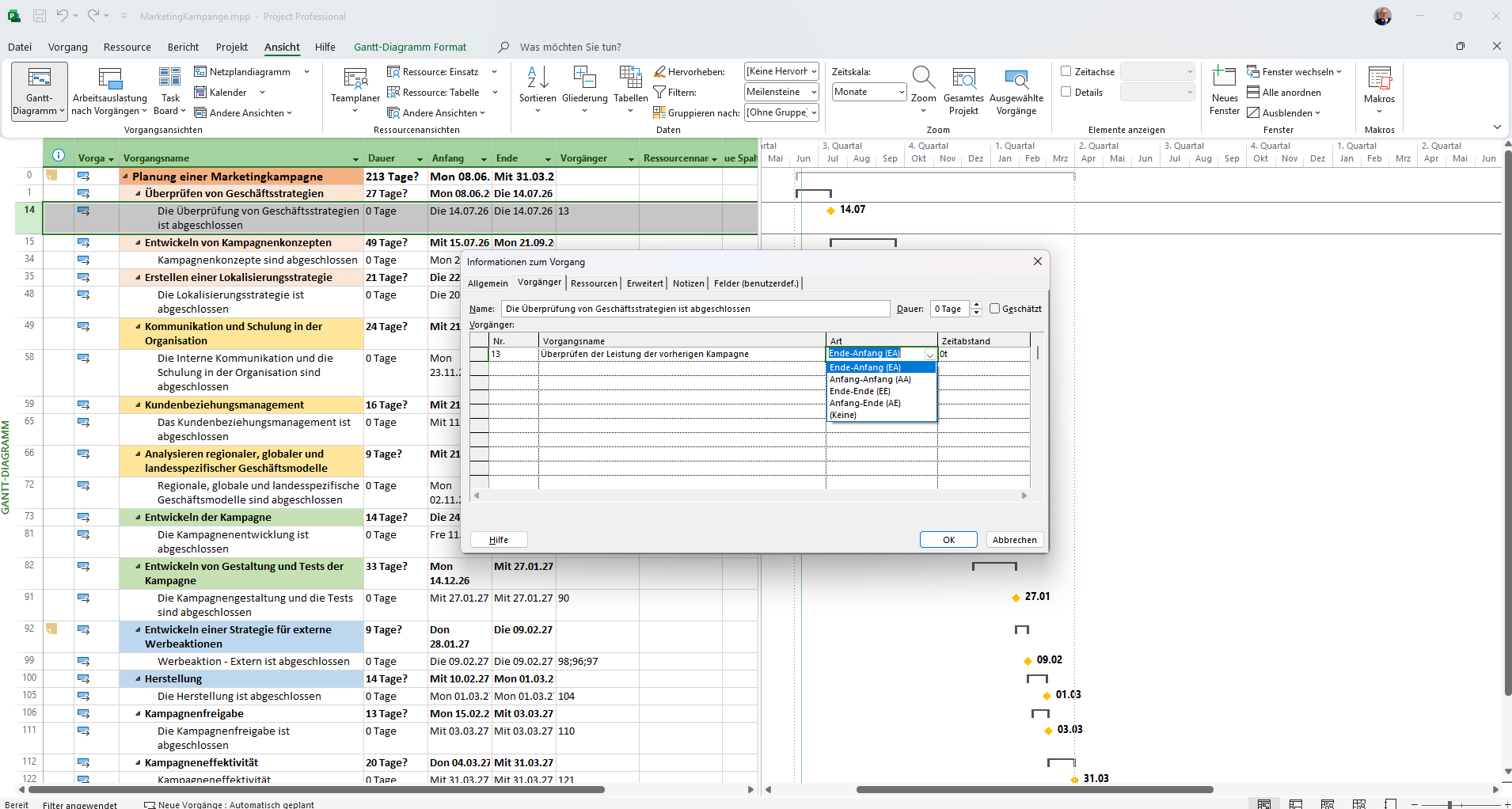Viewport: 1512px width, 809px height.
Task: Collapse the Kampagnenfreigabe summary task
Action: (x=138, y=714)
